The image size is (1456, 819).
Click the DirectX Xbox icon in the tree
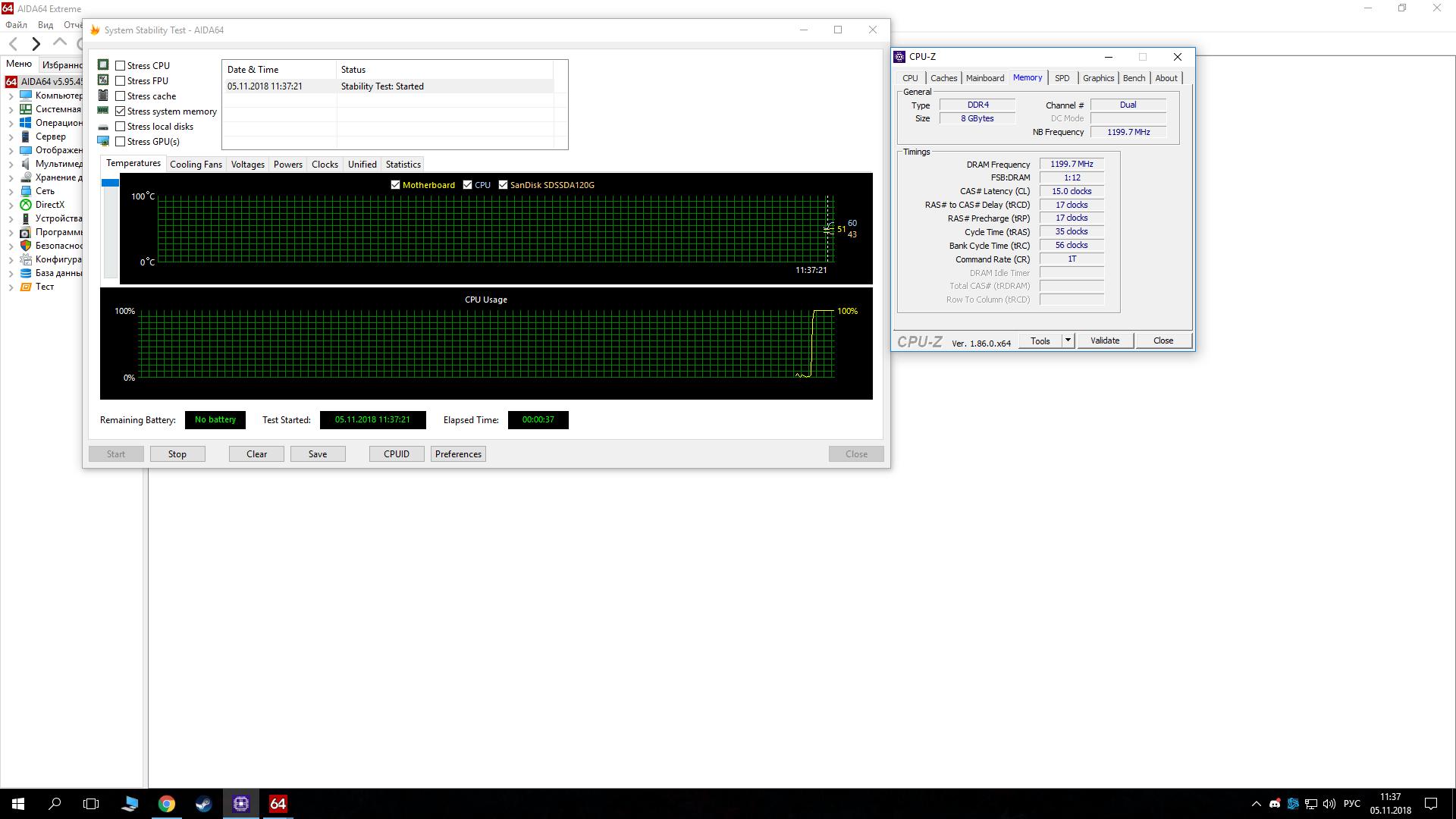point(26,205)
